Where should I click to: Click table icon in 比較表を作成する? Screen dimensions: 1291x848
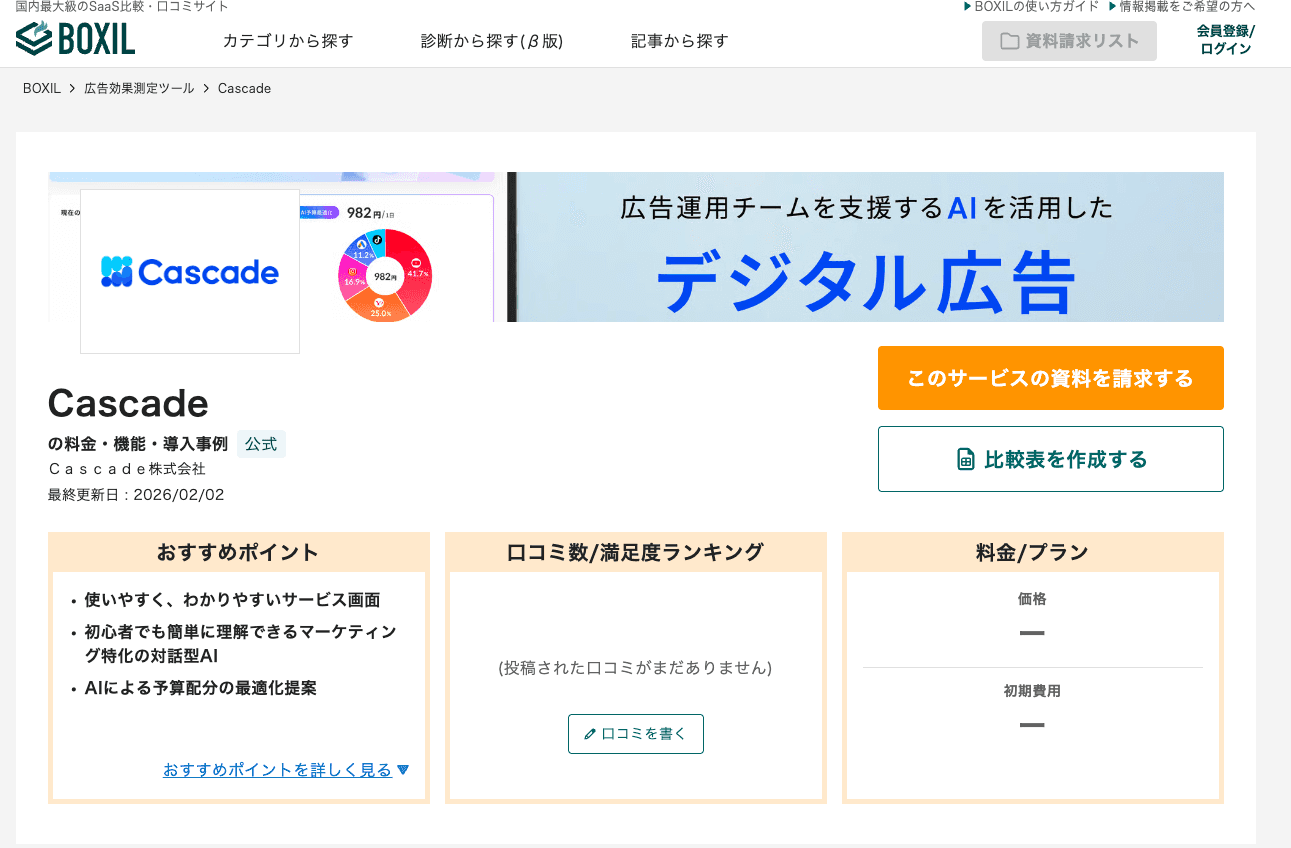click(966, 459)
